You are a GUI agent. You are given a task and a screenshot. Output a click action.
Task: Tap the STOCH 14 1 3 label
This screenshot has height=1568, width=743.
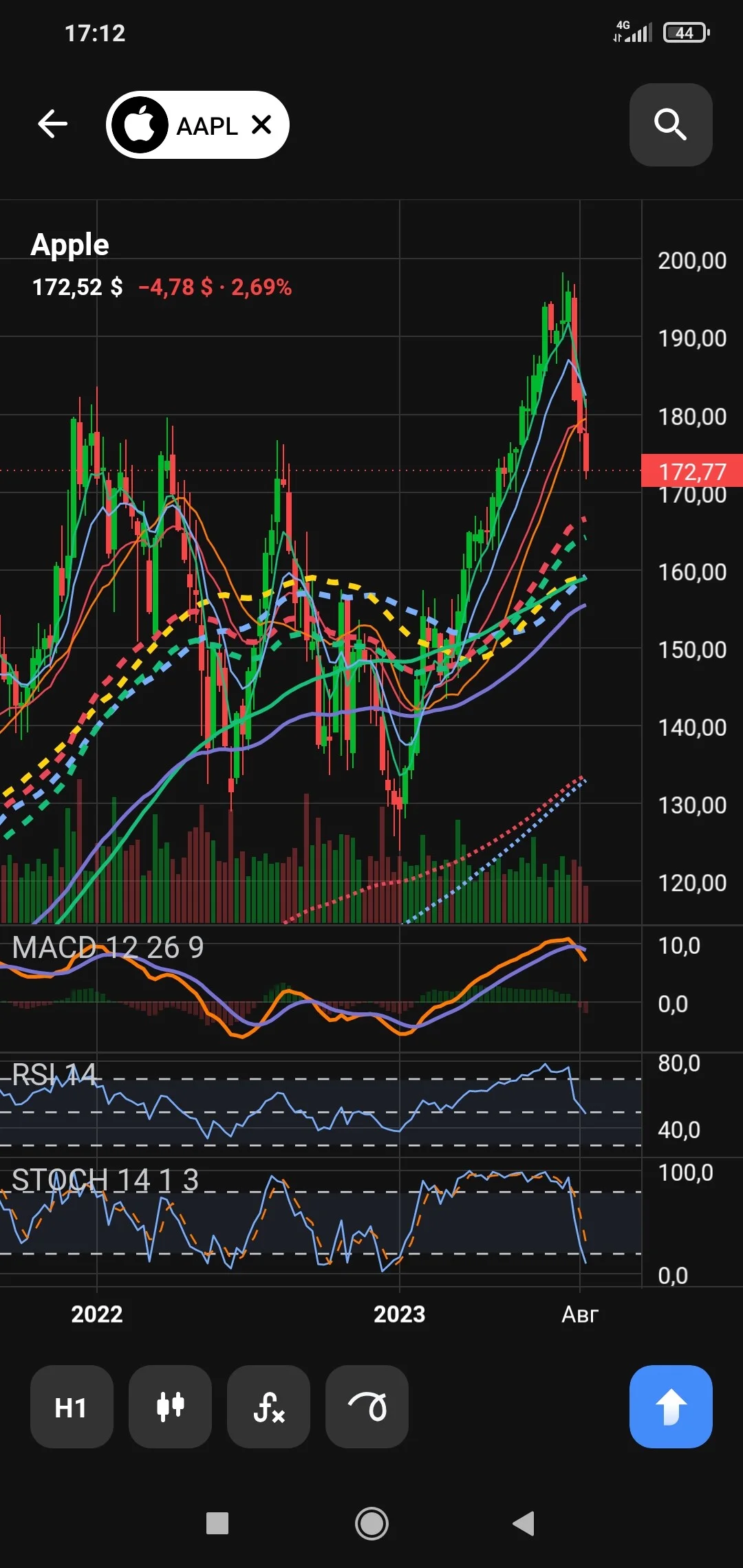pos(105,1180)
